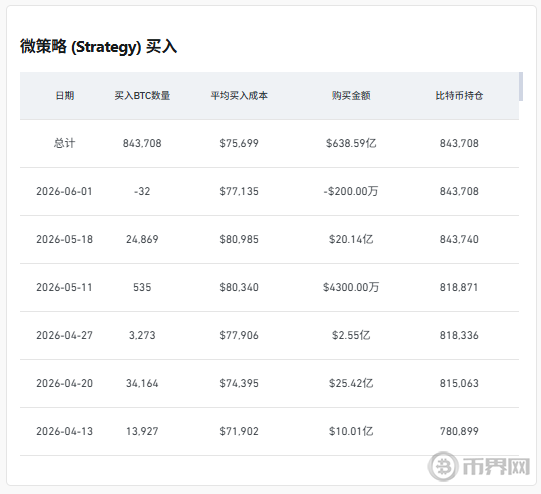Select the 2026-05-18 date entry
This screenshot has width=541, height=494.
point(65,239)
